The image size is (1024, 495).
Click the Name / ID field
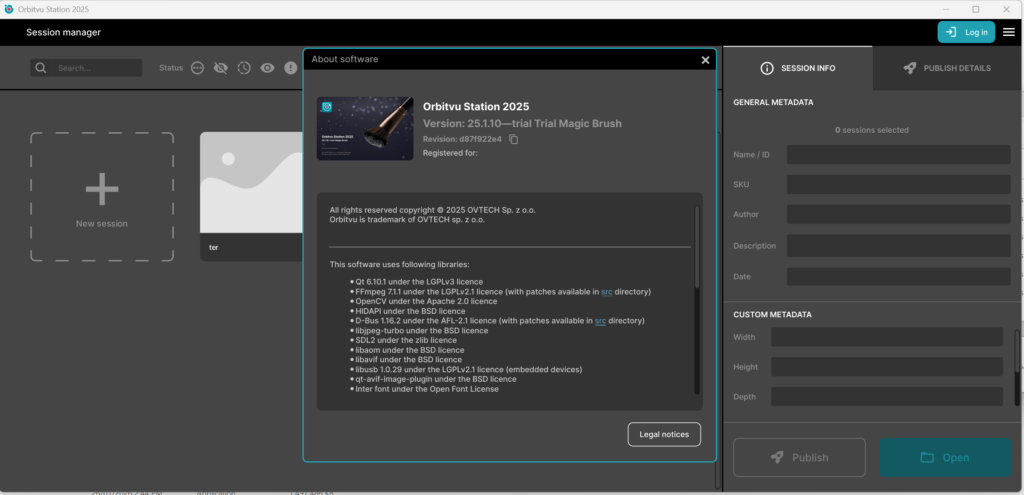click(x=898, y=155)
